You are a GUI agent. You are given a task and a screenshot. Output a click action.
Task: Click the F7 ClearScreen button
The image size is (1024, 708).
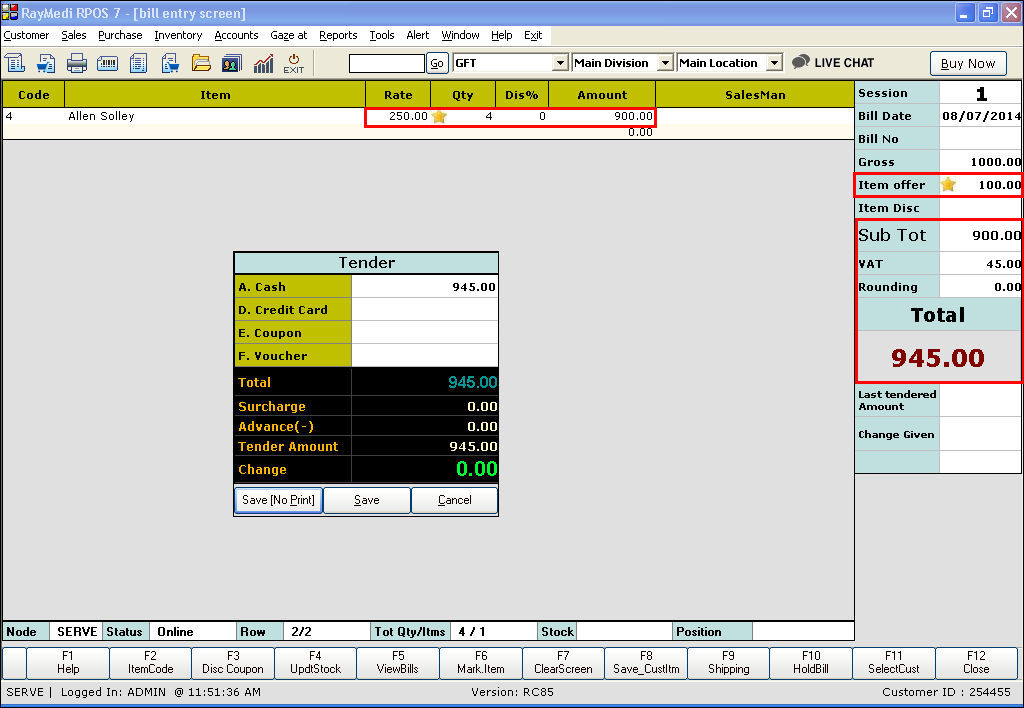564,662
